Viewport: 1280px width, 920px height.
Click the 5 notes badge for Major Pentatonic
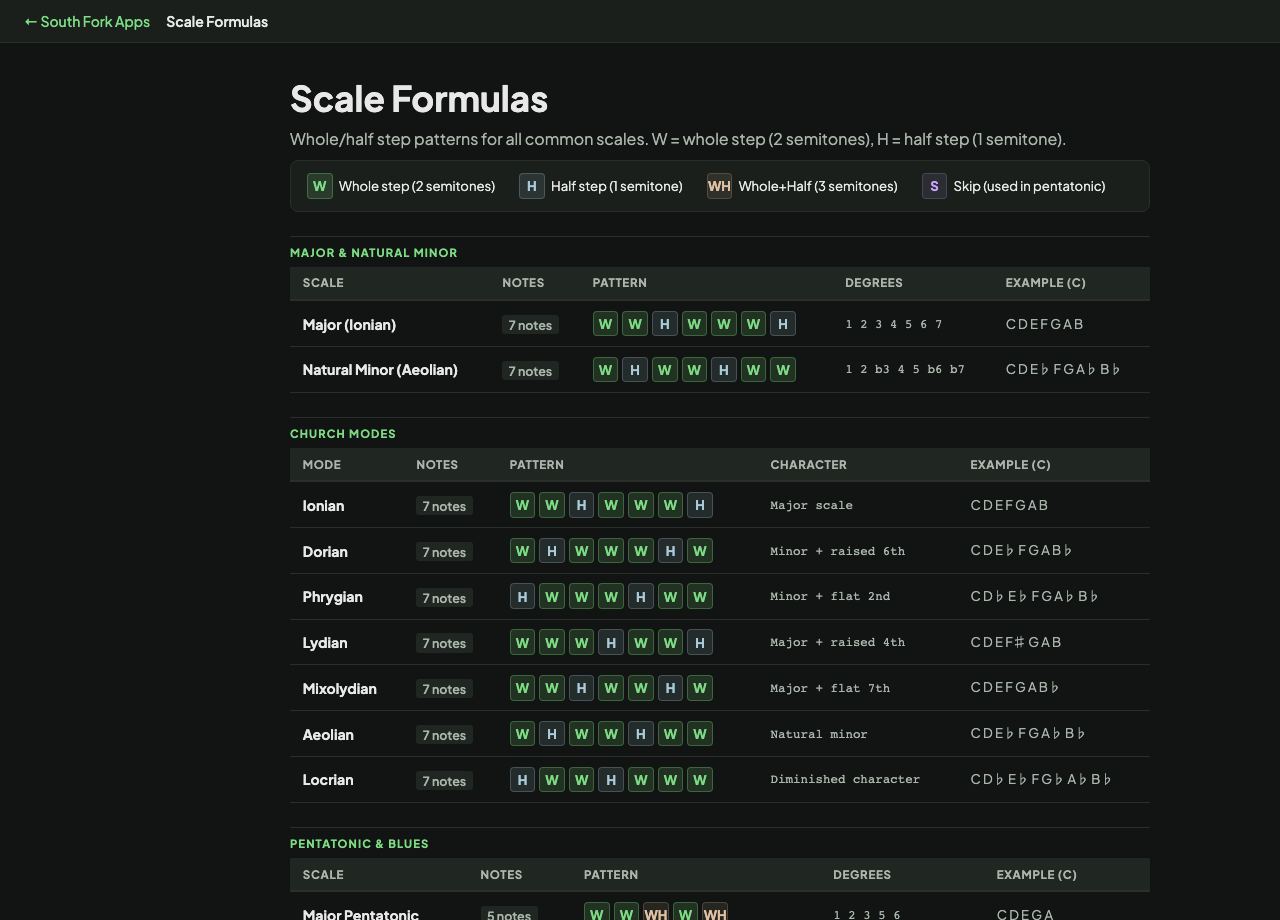pos(508,914)
